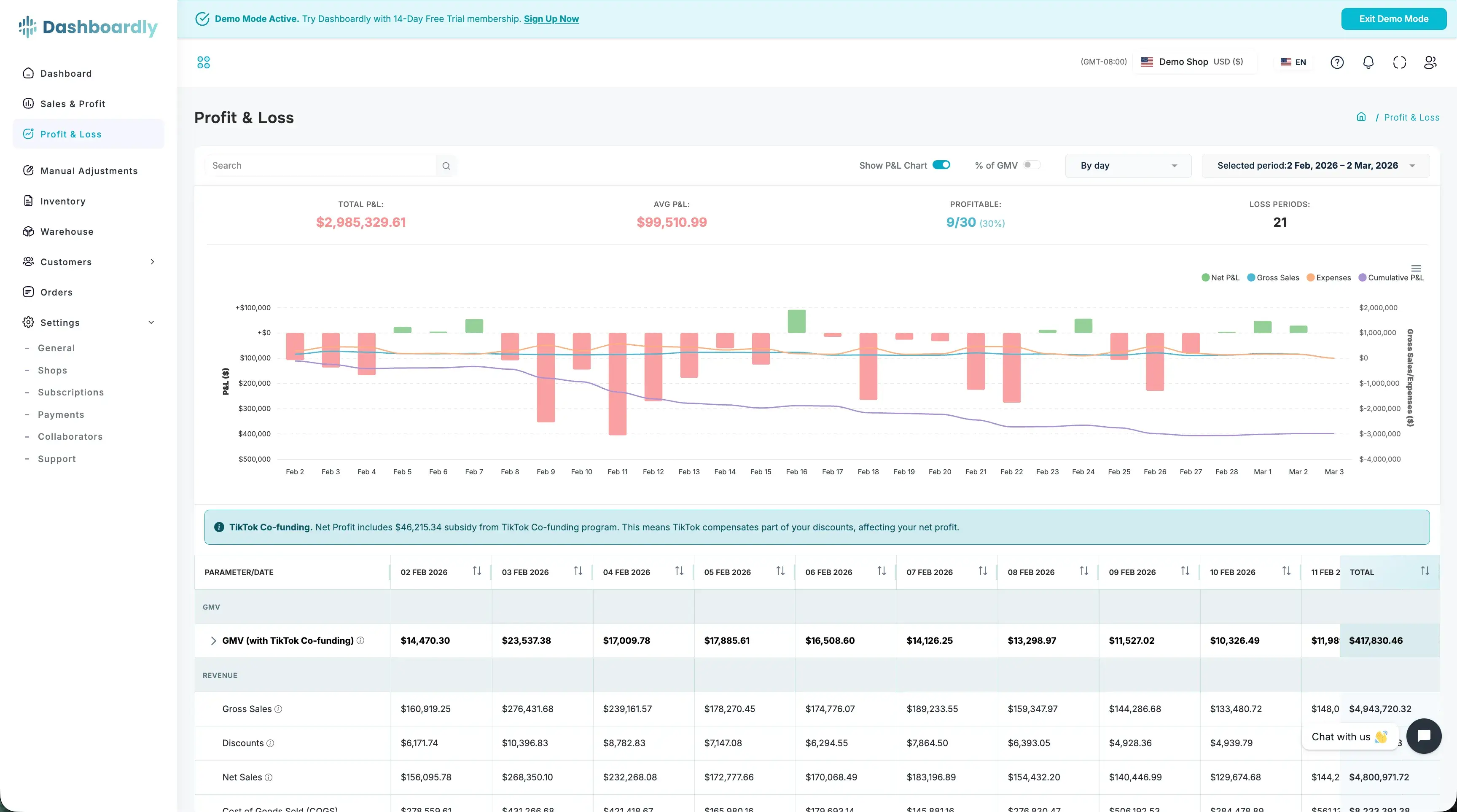Click the Net P&L green legend swatch

pyautogui.click(x=1205, y=278)
